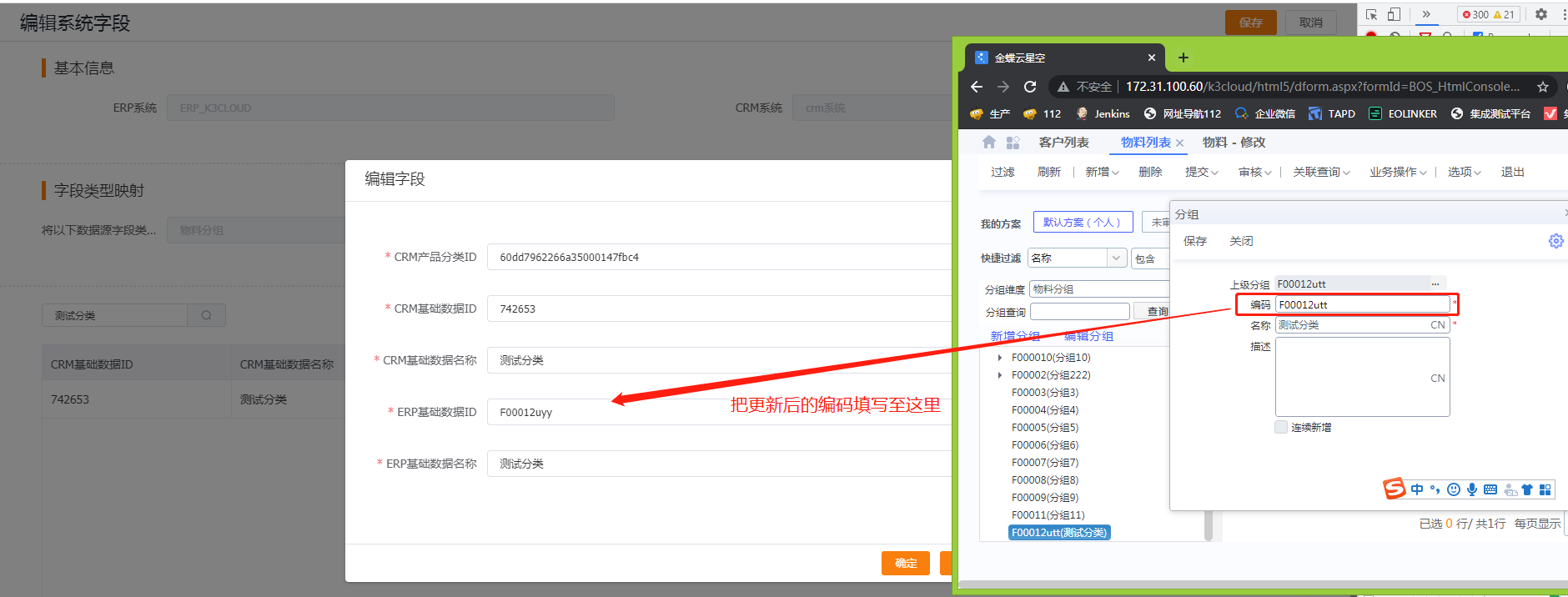Open DevTools settings gear
Image resolution: width=1568 pixels, height=597 pixels.
[x=1541, y=14]
